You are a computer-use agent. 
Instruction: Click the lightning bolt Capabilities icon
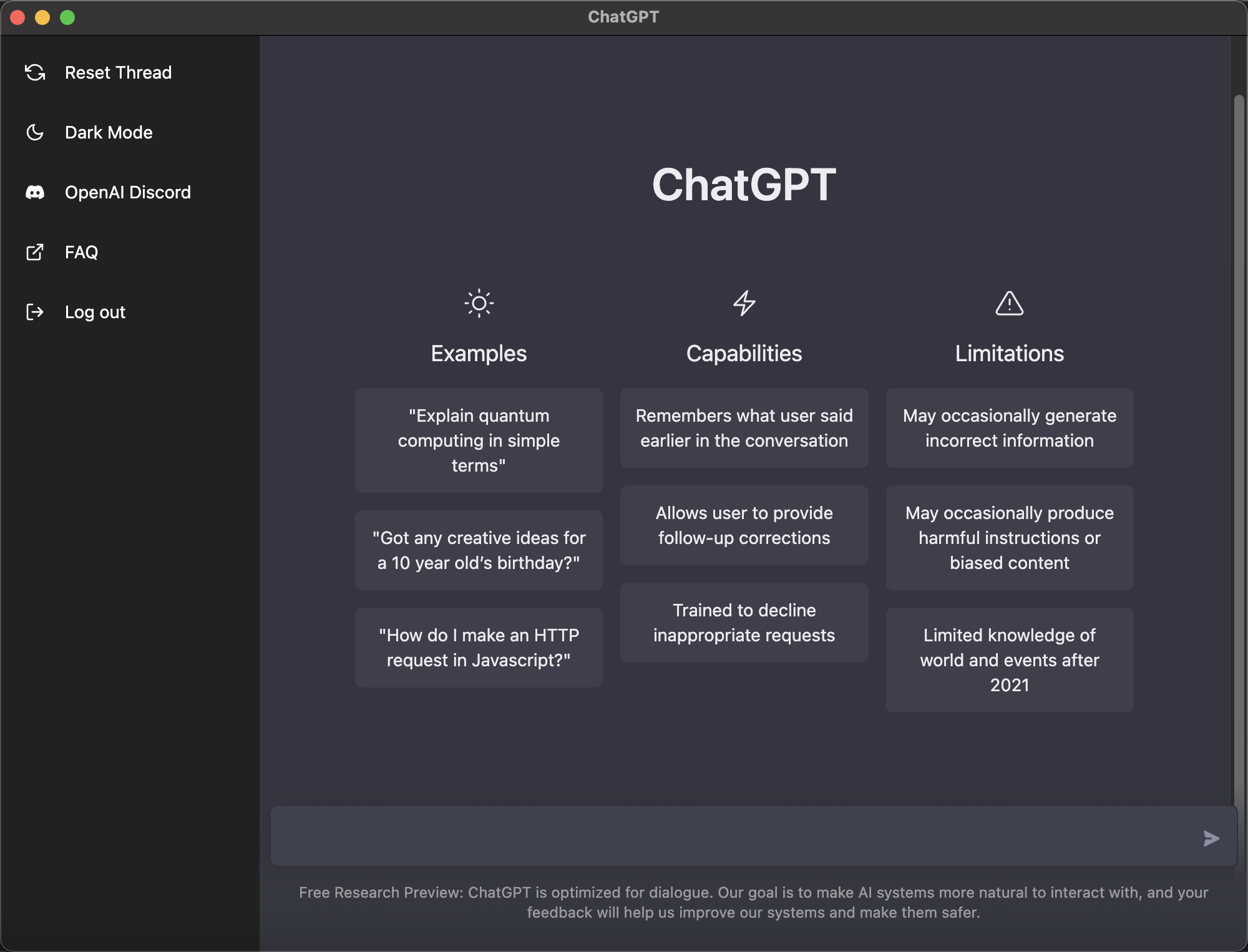tap(744, 304)
